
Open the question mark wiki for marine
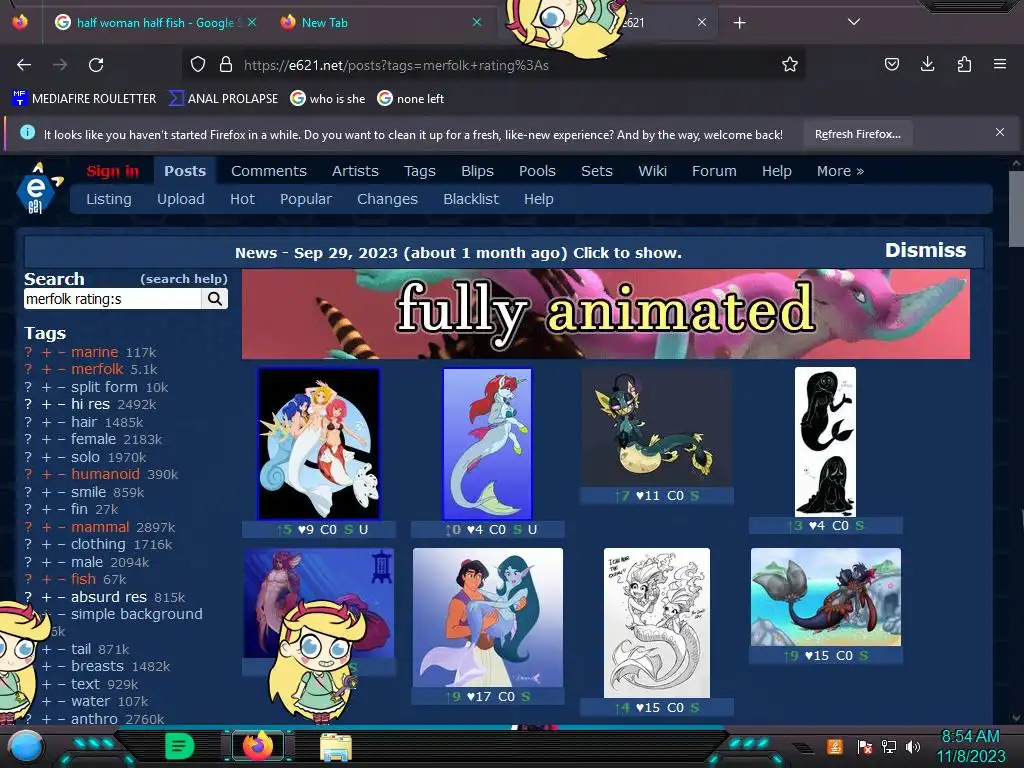point(28,352)
